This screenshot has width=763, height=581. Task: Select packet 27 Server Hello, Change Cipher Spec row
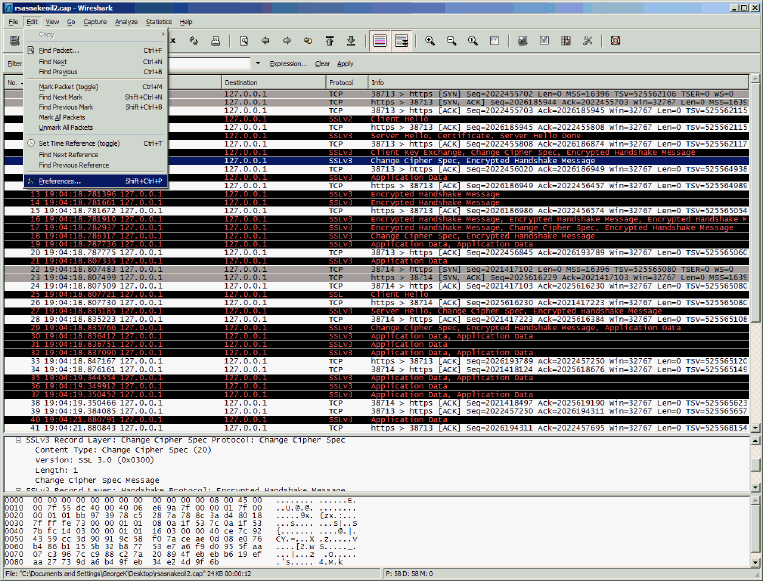(x=377, y=311)
